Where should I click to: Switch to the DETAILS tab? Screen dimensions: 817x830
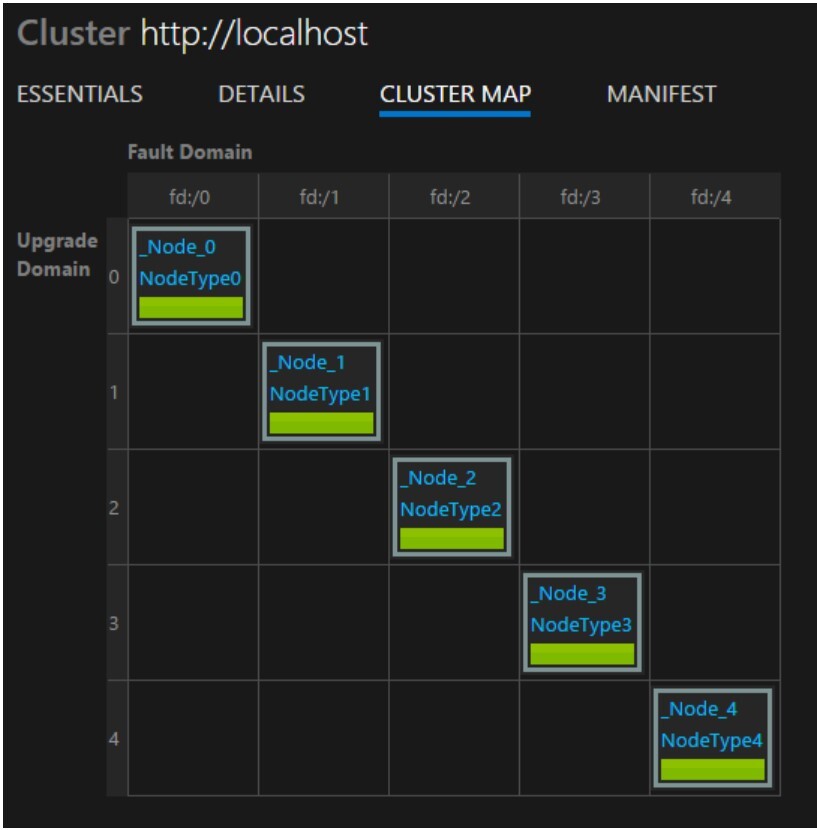[261, 95]
